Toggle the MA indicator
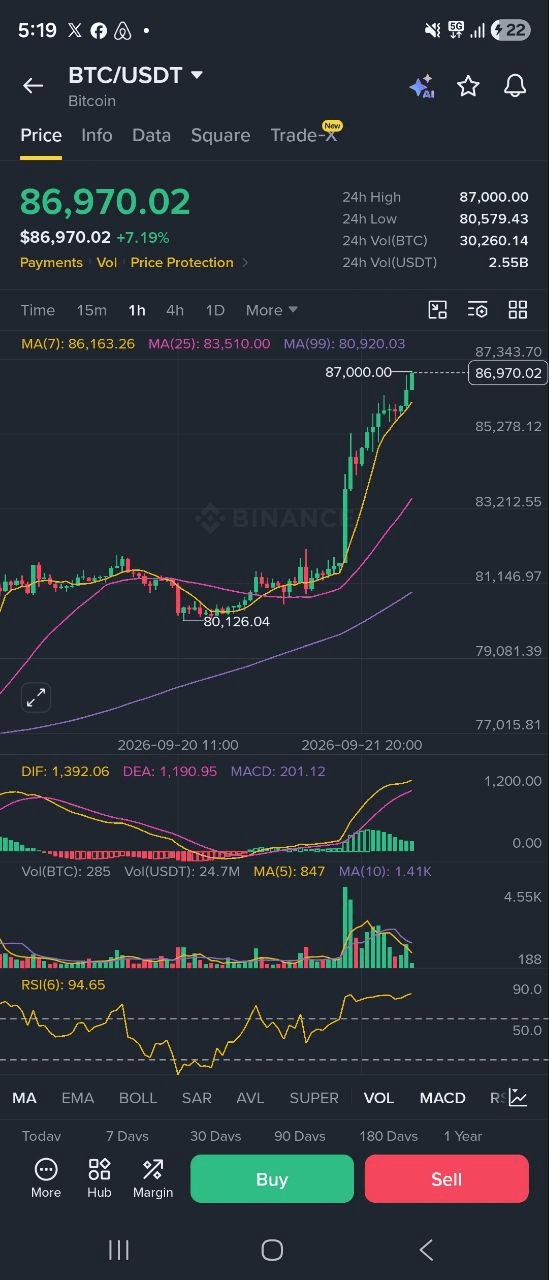The width and height of the screenshot is (549, 1280). click(x=24, y=1098)
